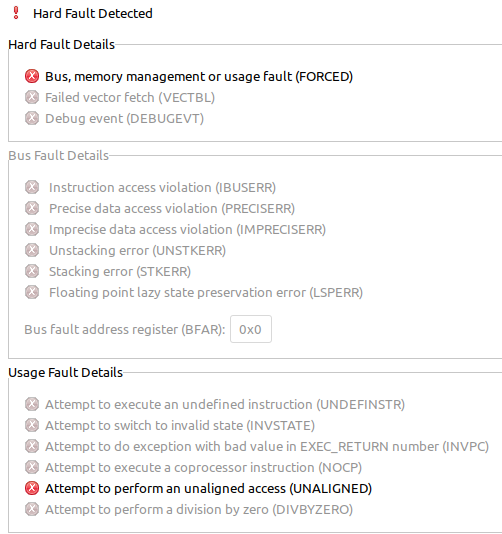502x534 pixels.
Task: Click the VECTBL failed vector fetch indicator icon
Action: (32, 97)
